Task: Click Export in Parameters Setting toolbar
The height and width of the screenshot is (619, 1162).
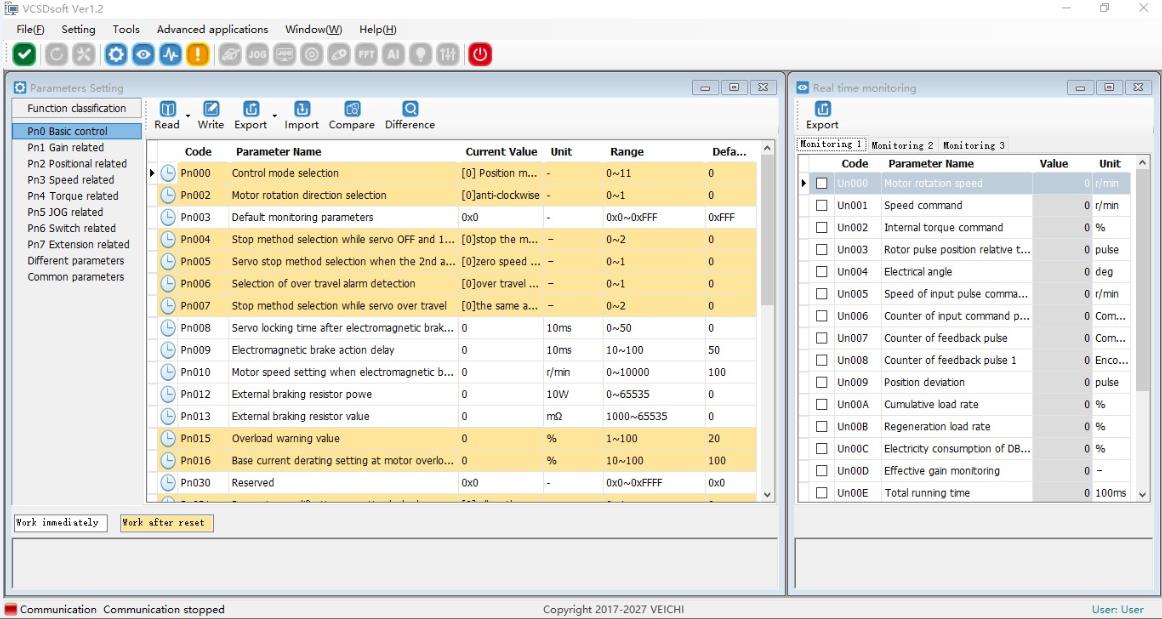Action: (x=250, y=116)
